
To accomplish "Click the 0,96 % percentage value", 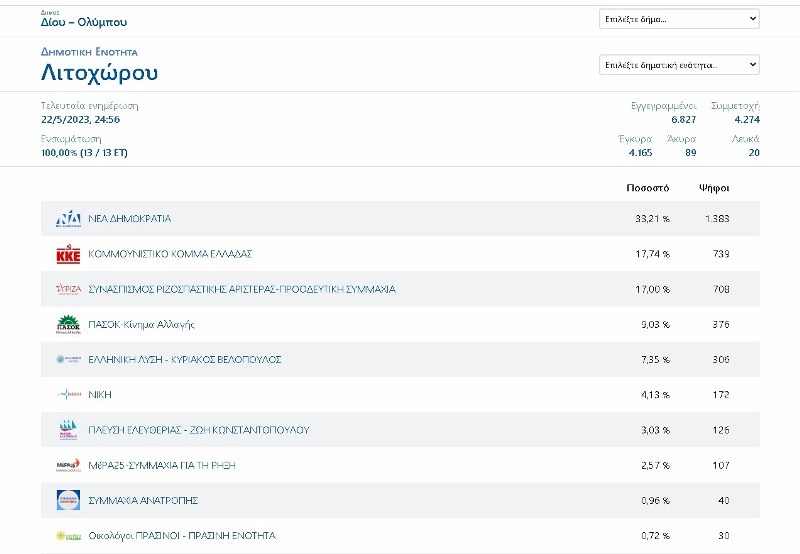I will coord(655,500).
